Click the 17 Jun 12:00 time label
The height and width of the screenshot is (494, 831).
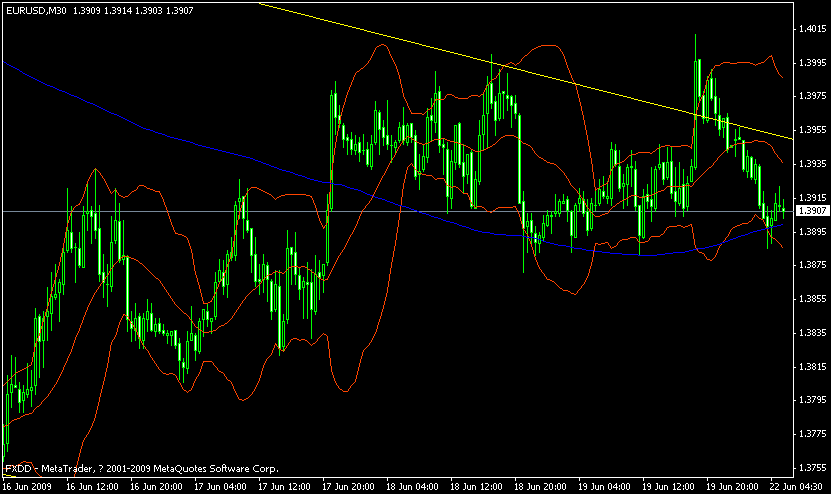click(x=285, y=487)
